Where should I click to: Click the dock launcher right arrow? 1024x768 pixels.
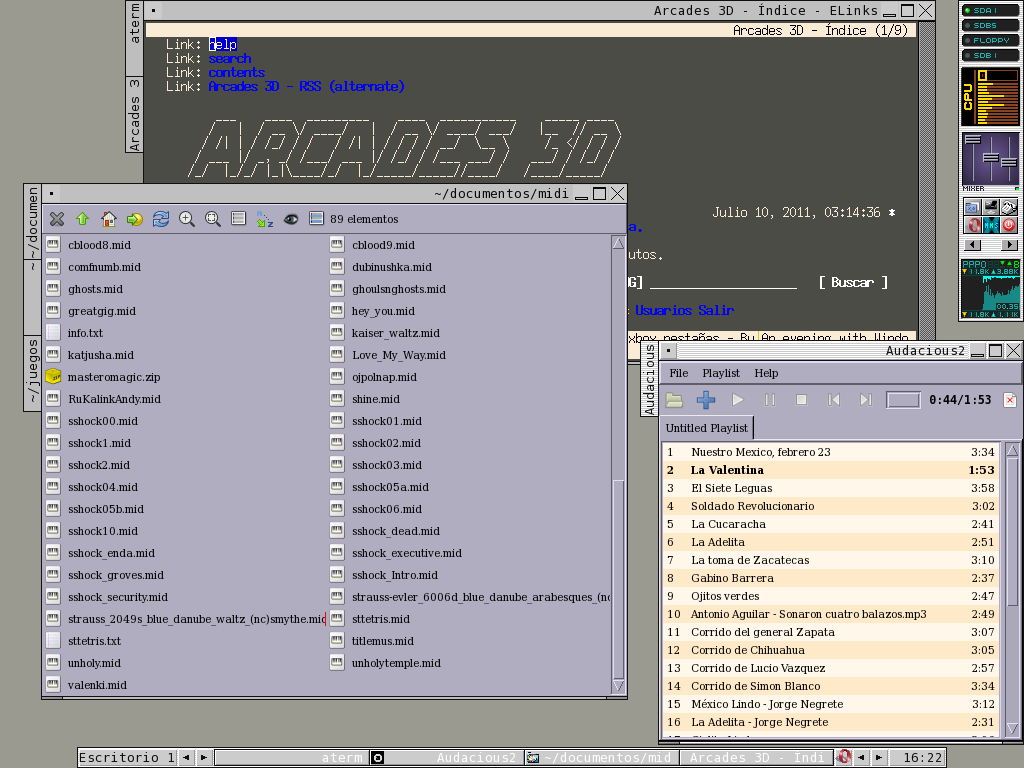tap(1010, 245)
